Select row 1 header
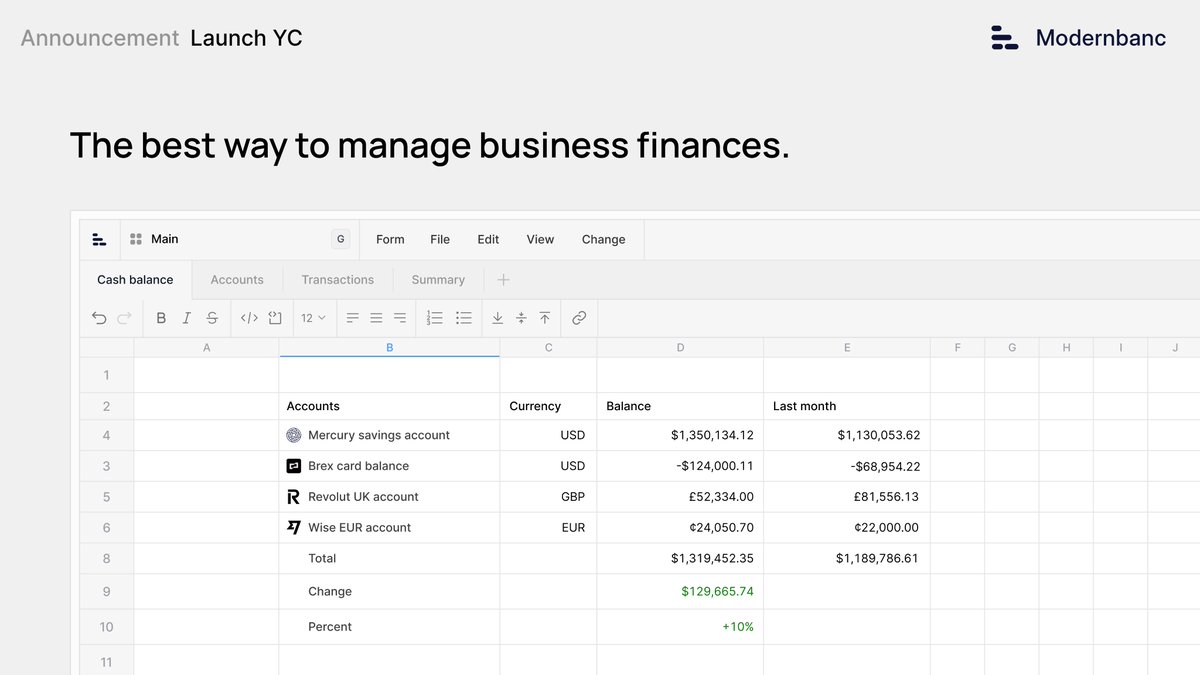Viewport: 1200px width, 675px height. (106, 375)
